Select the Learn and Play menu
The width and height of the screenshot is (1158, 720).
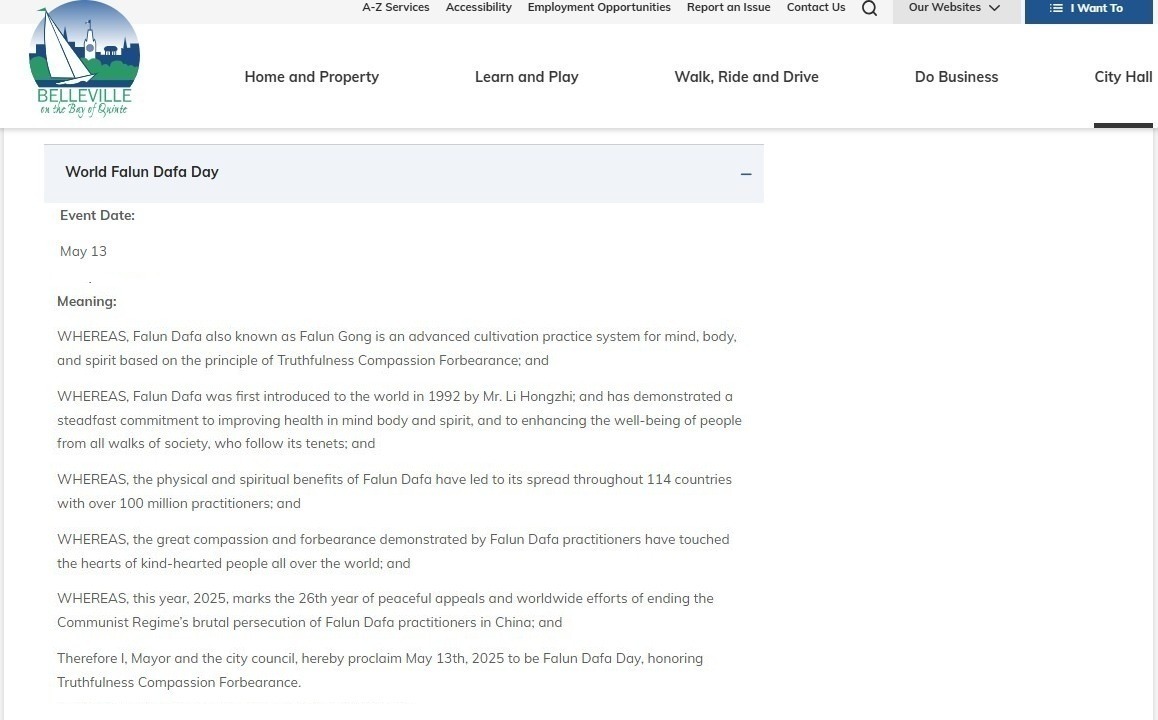tap(526, 77)
